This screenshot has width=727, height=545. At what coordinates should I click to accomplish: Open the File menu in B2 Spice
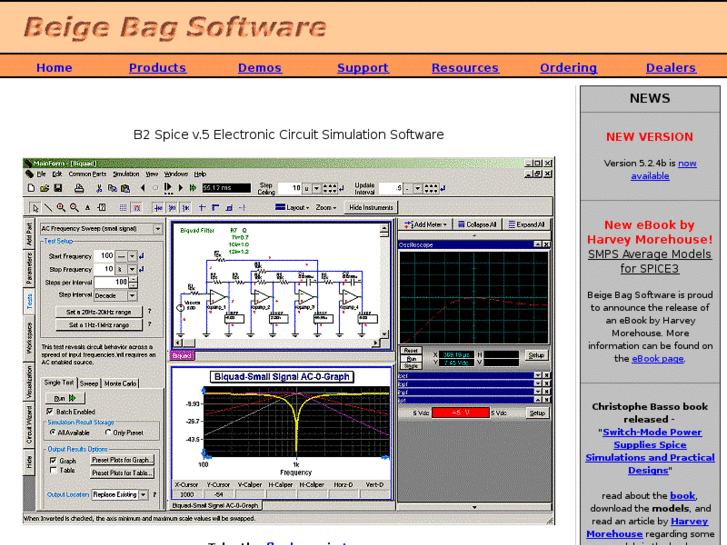[x=41, y=174]
